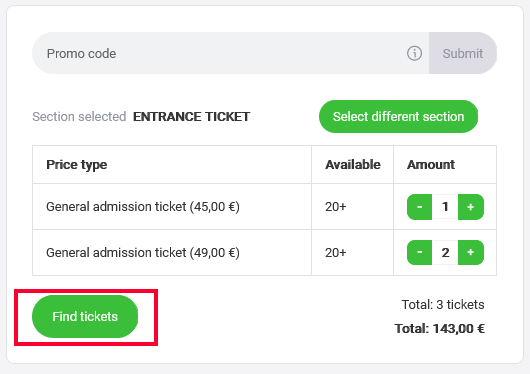Increase amount of 49,00 € ticket

[471, 252]
